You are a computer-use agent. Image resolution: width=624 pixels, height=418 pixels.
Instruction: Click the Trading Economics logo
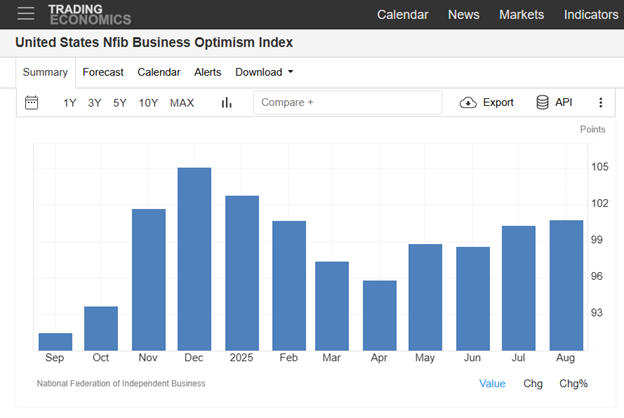tap(89, 13)
